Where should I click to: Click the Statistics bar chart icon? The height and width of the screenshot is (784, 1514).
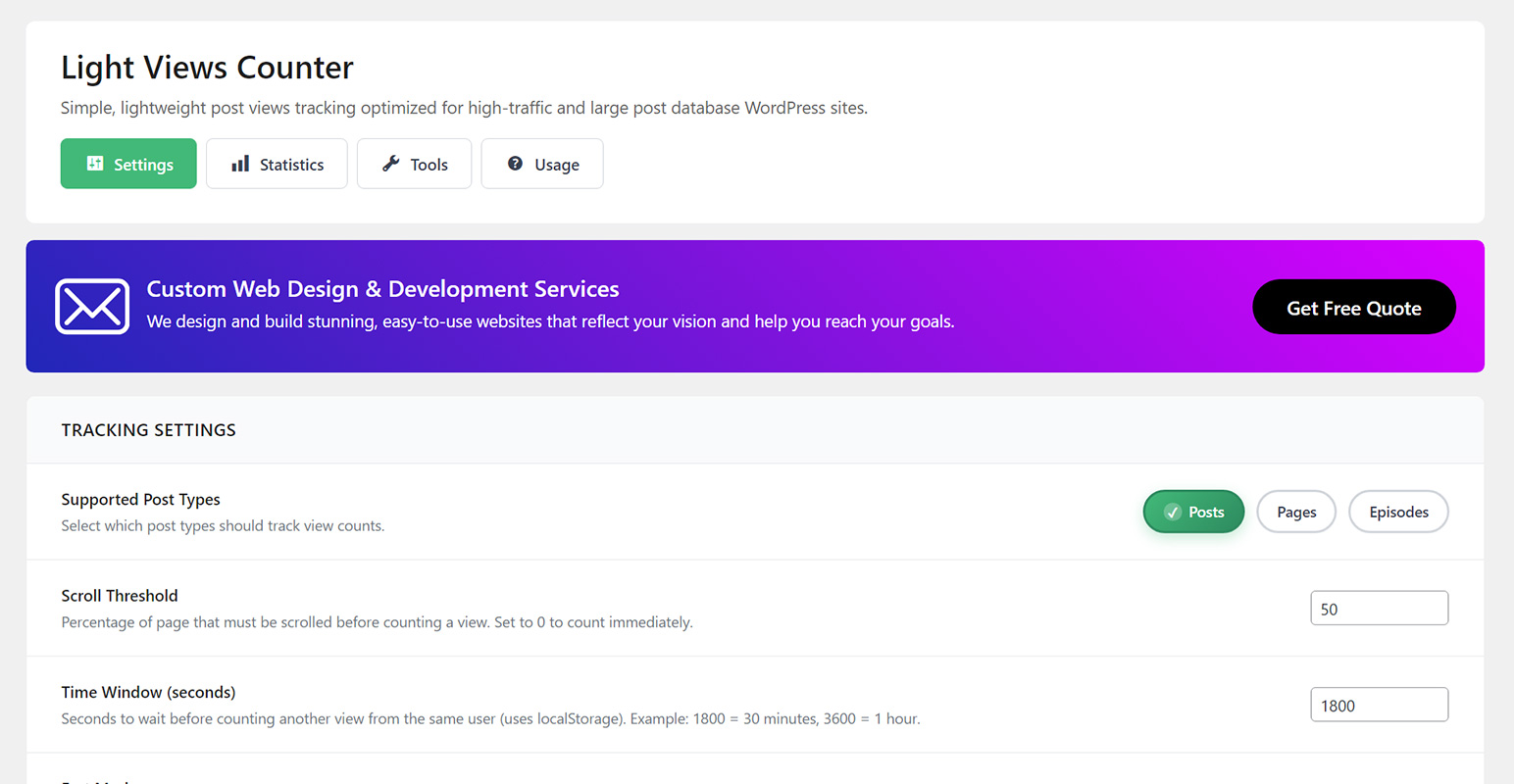pos(240,164)
